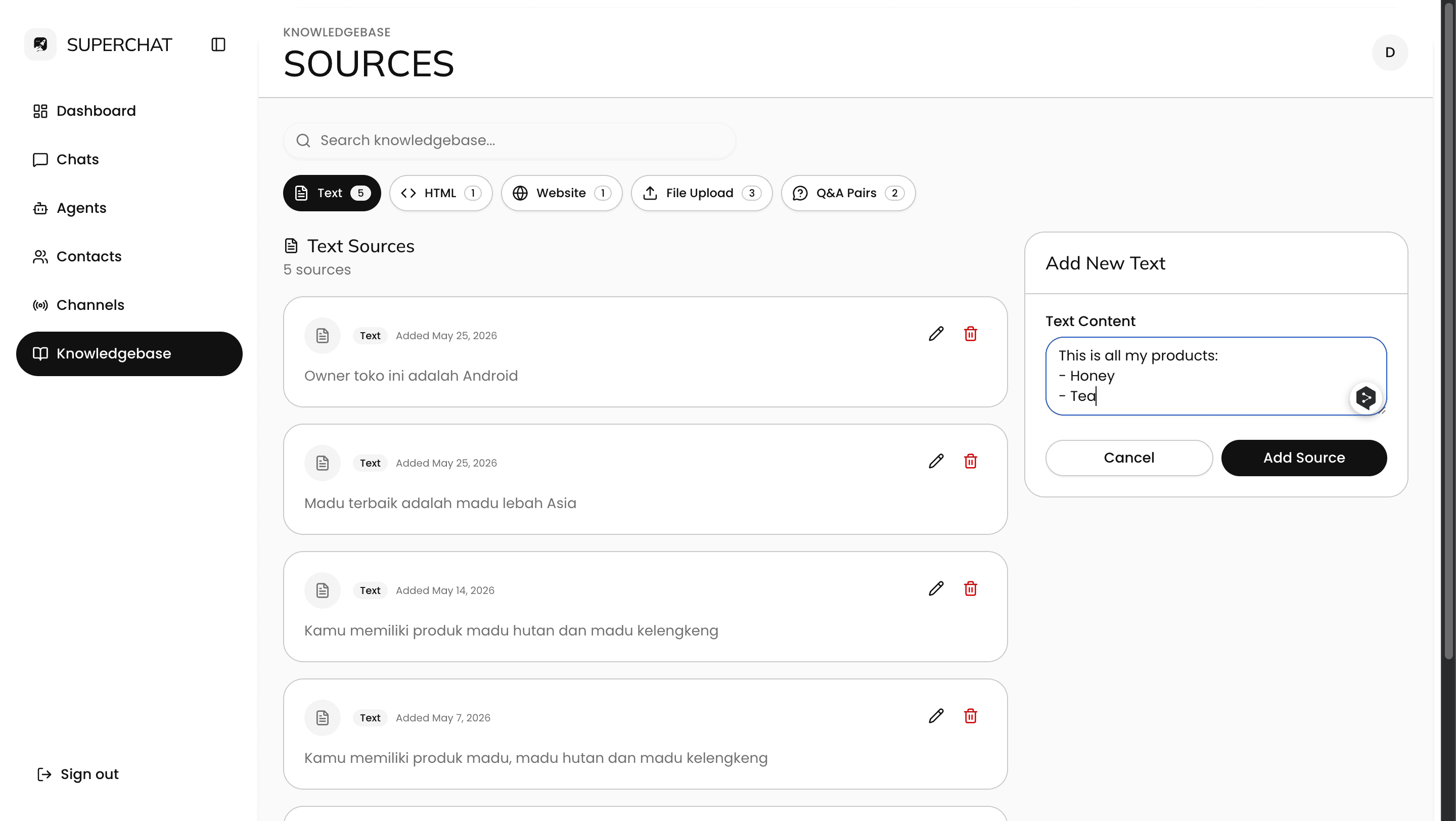
Task: Click 'Owner toko ini adalah Android' text
Action: click(411, 376)
